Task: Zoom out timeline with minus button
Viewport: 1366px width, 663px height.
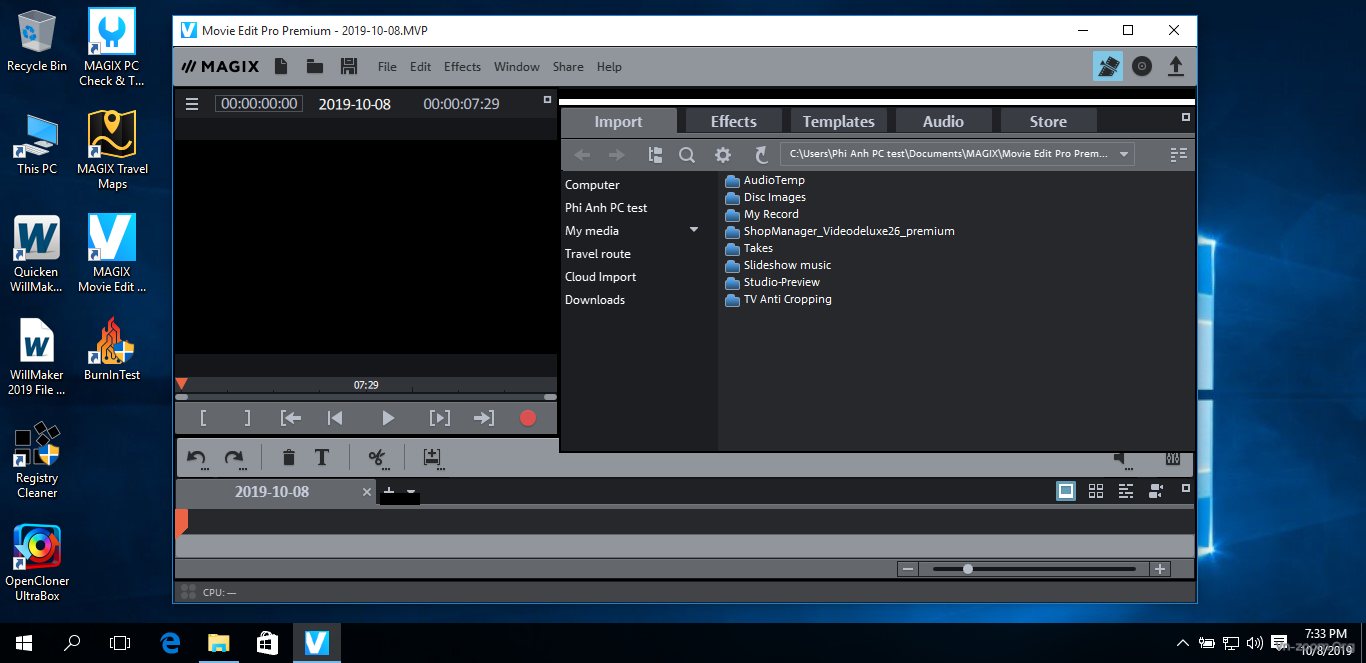Action: 908,569
